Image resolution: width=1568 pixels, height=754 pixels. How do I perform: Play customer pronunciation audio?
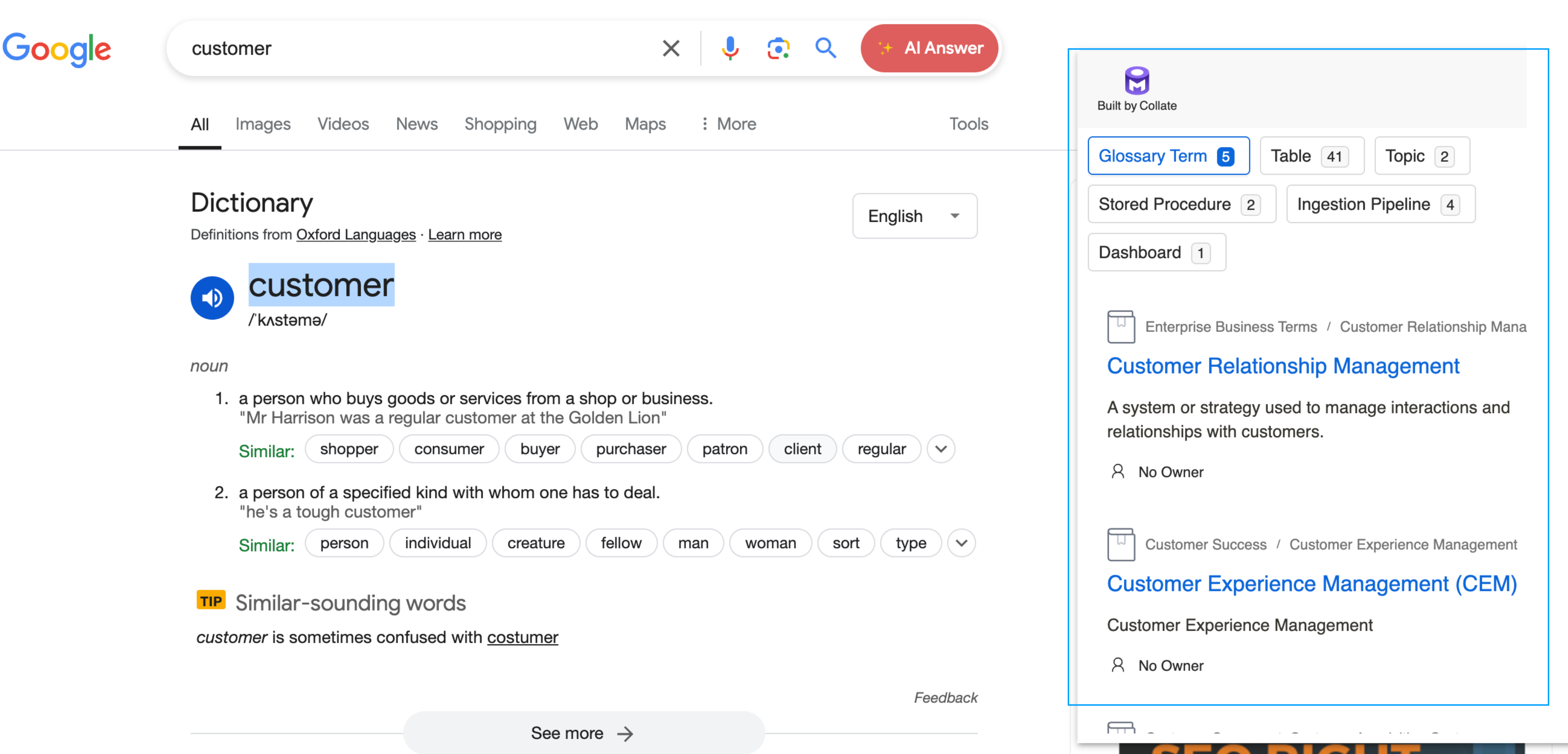pyautogui.click(x=212, y=298)
